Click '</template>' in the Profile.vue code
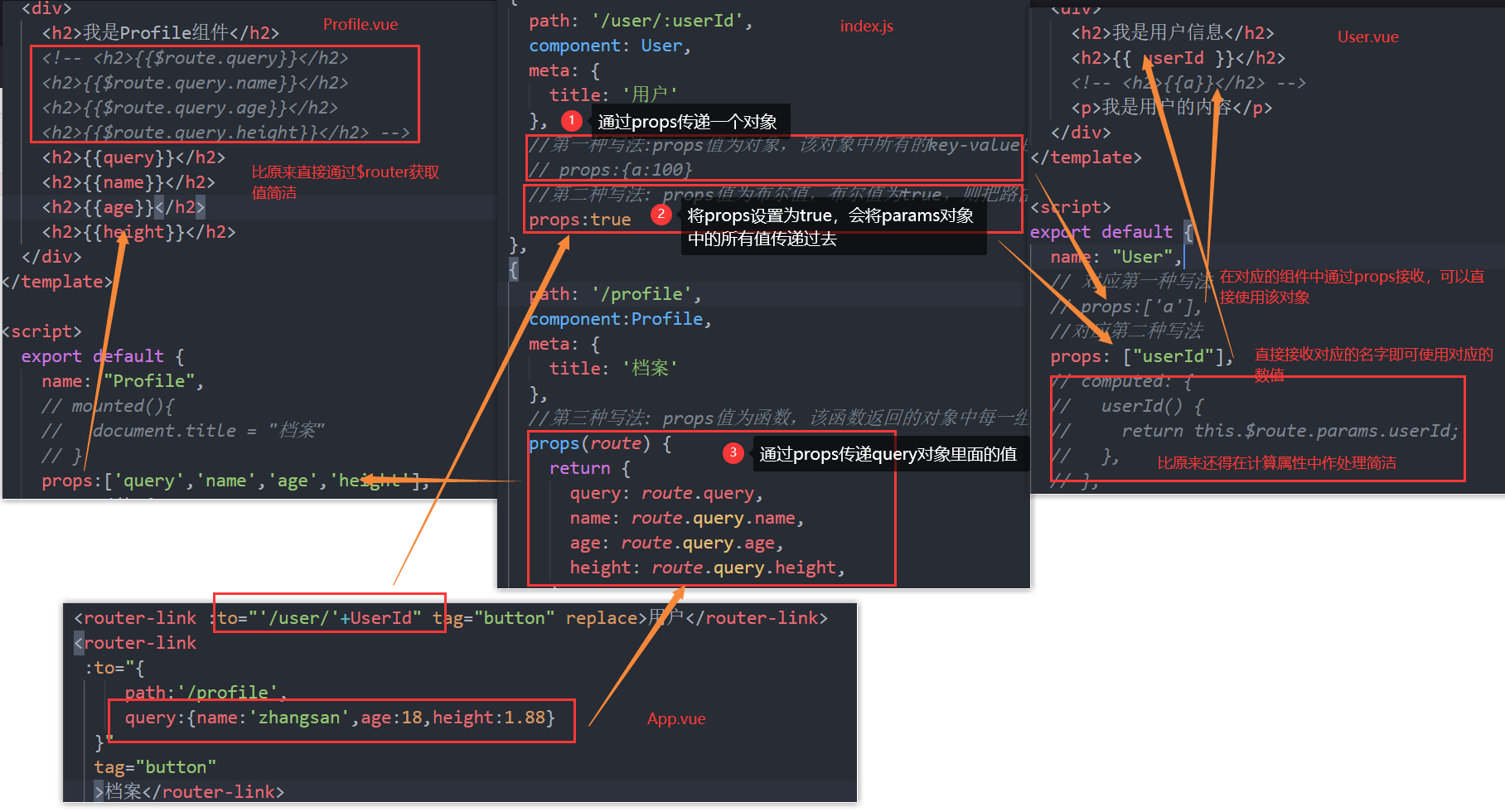The height and width of the screenshot is (812, 1505). click(x=57, y=282)
